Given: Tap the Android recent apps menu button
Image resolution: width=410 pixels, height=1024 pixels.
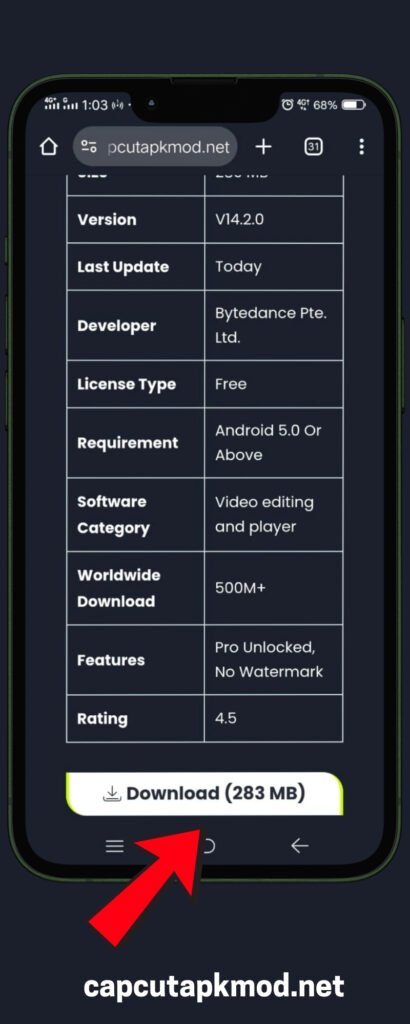Looking at the screenshot, I should coord(115,846).
